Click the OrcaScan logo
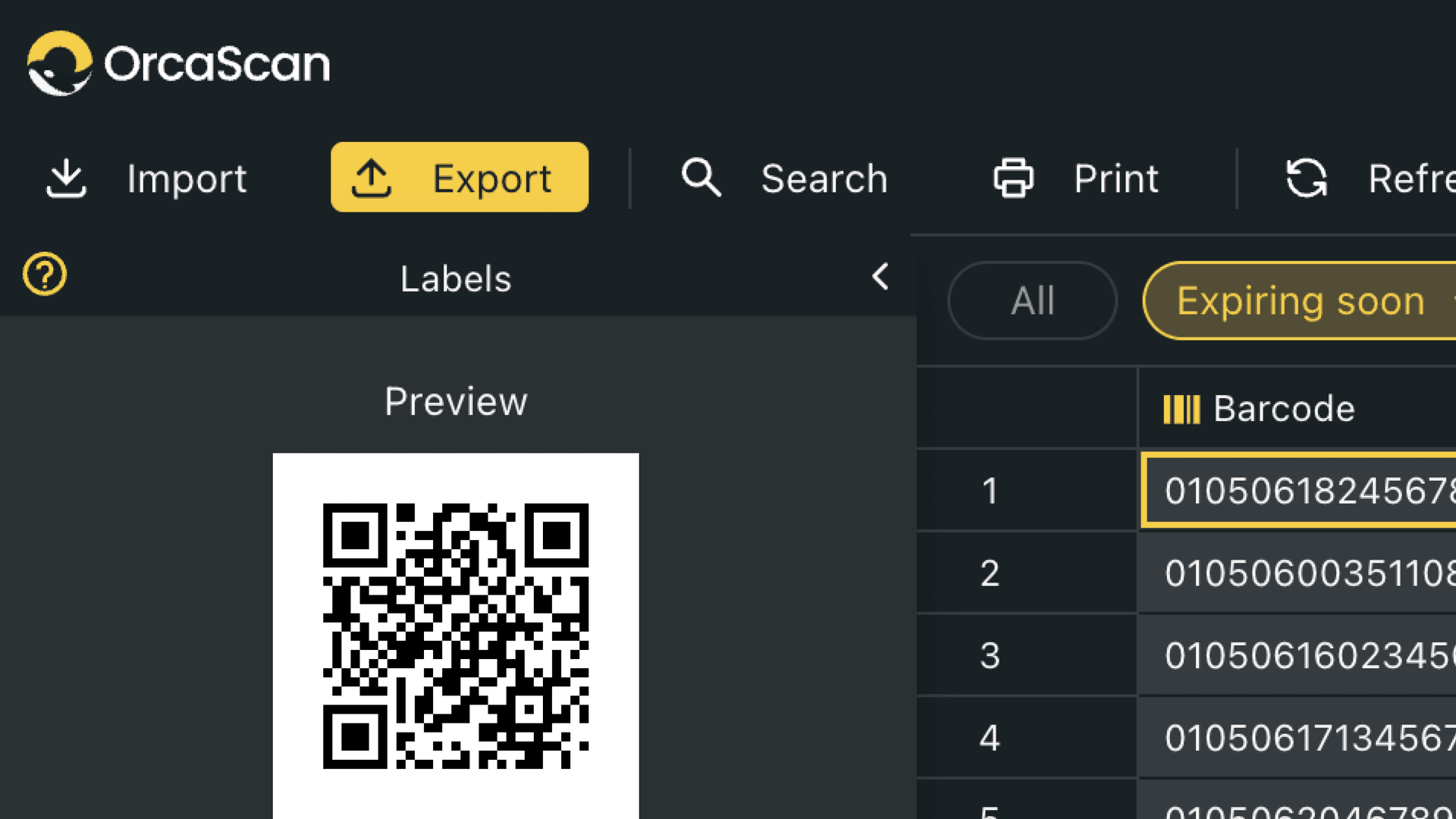 click(x=178, y=64)
